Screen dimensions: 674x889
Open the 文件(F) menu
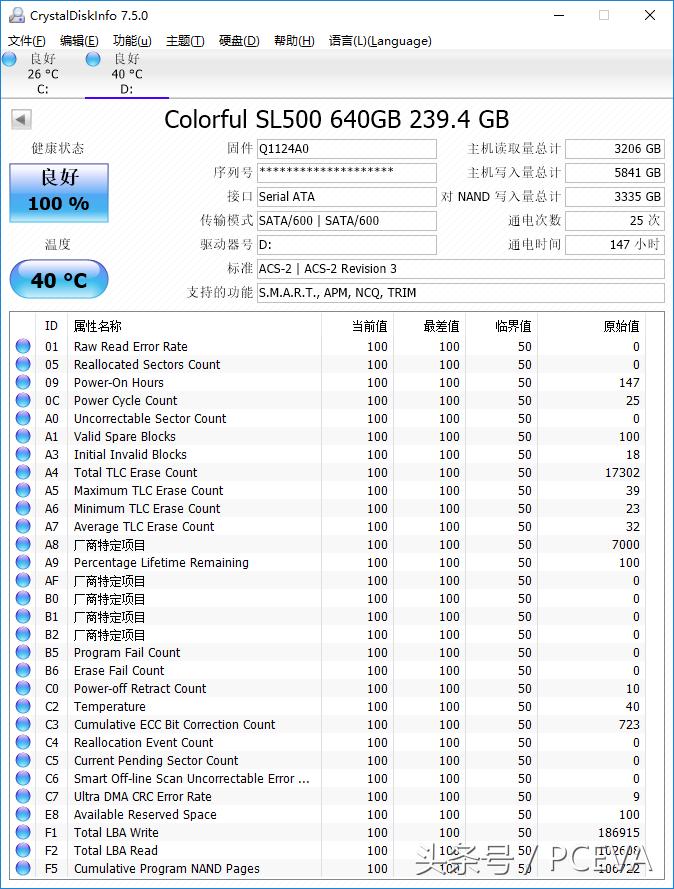tap(27, 41)
